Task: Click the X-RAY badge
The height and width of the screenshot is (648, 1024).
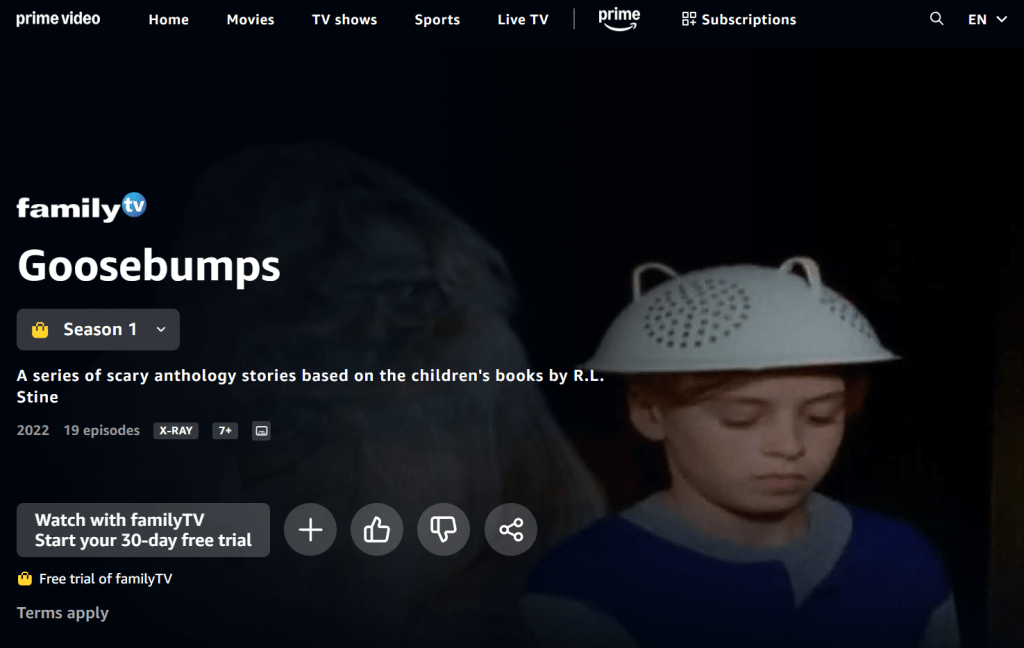Action: coord(176,430)
